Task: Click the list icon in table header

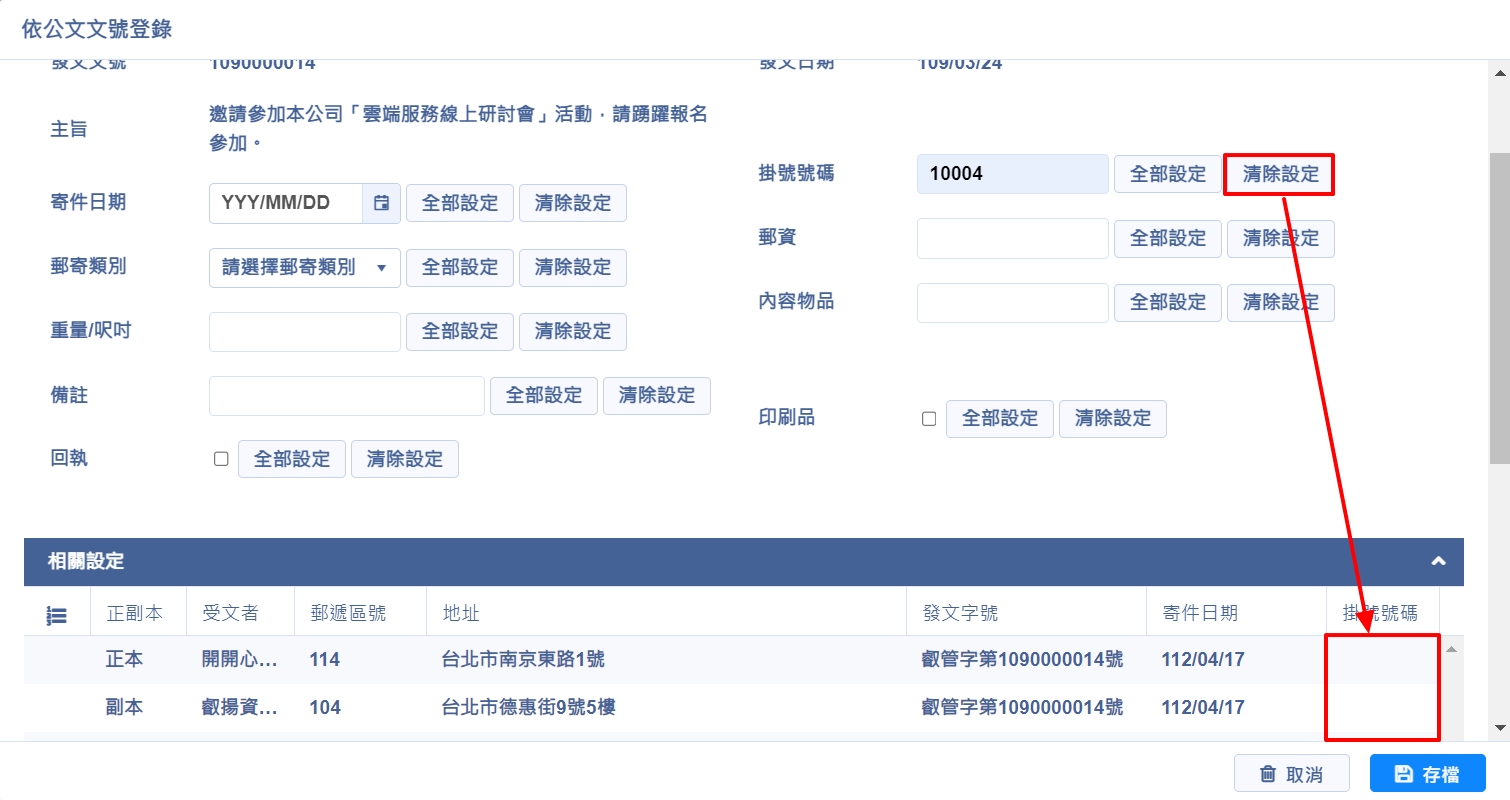Action: tap(57, 614)
